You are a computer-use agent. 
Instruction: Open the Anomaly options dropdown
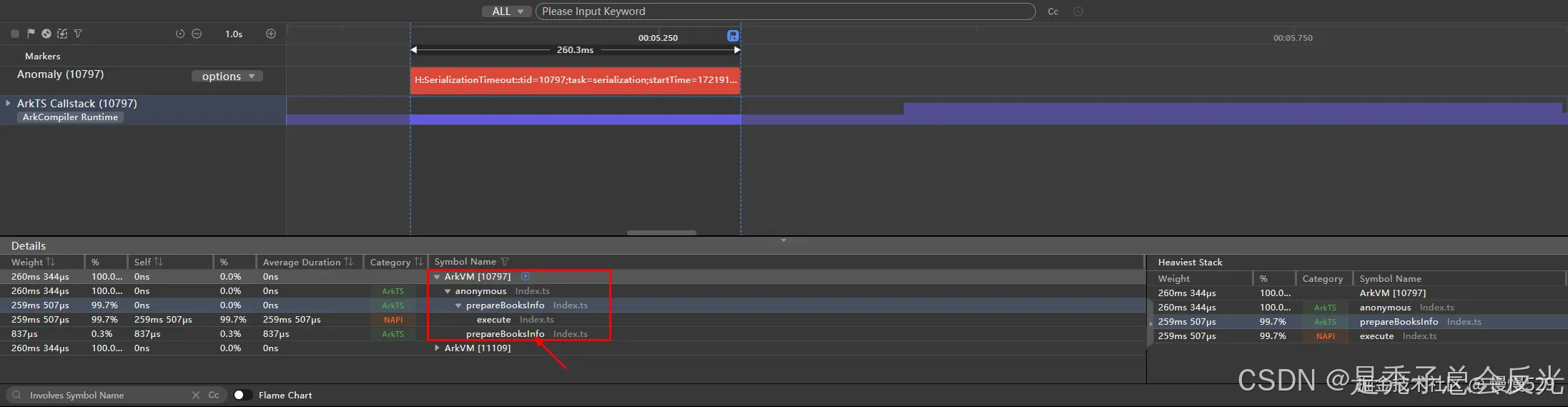[227, 76]
